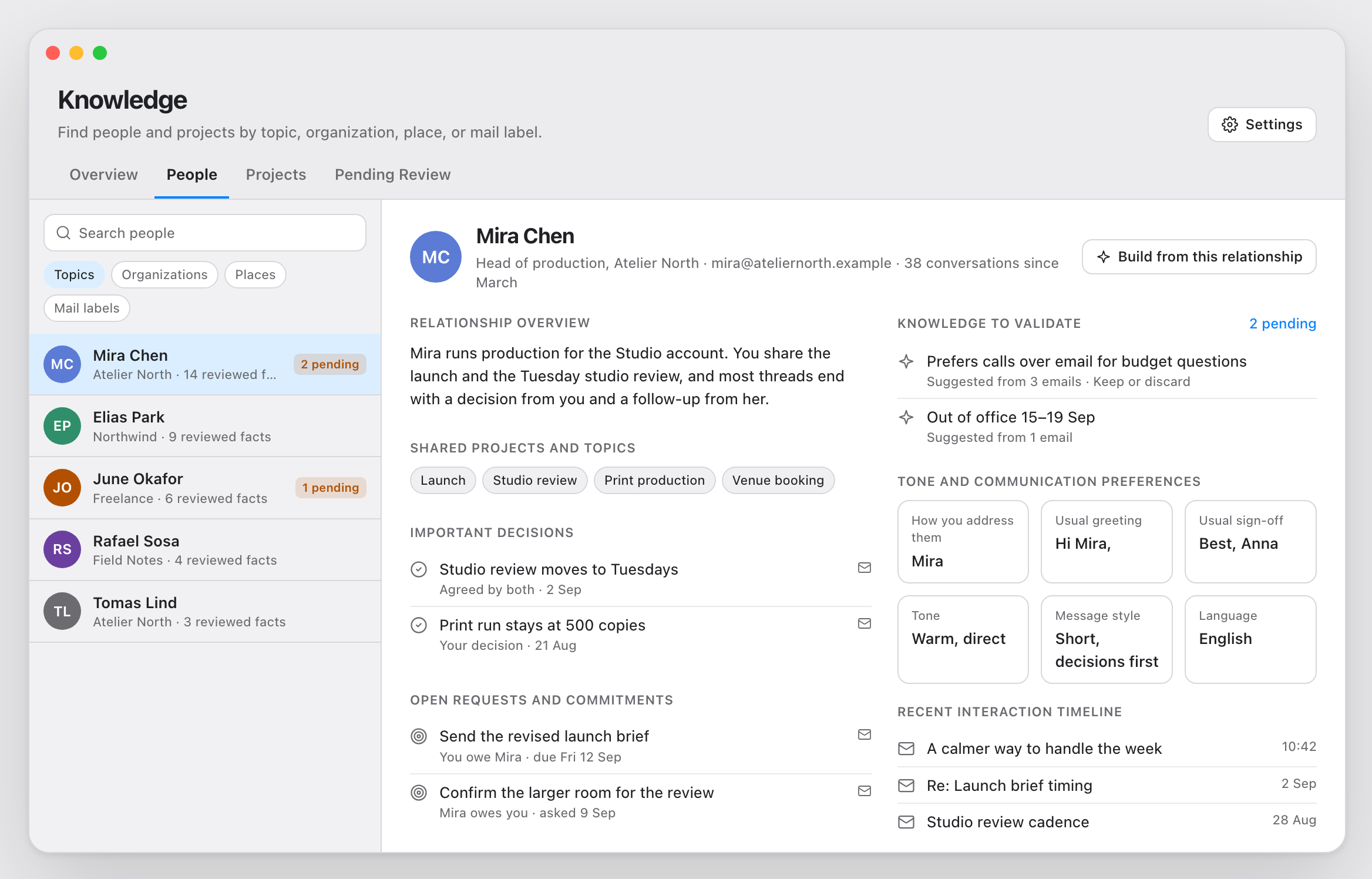Toggle the Places filter chip
Viewport: 1372px width, 879px height.
pyautogui.click(x=255, y=274)
